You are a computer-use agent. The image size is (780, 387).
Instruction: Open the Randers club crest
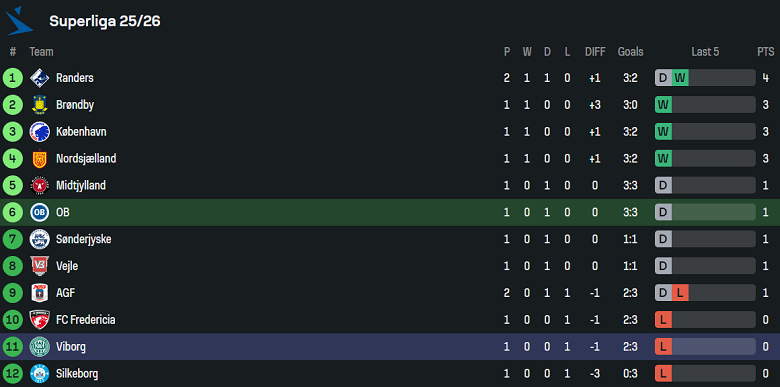click(x=39, y=78)
